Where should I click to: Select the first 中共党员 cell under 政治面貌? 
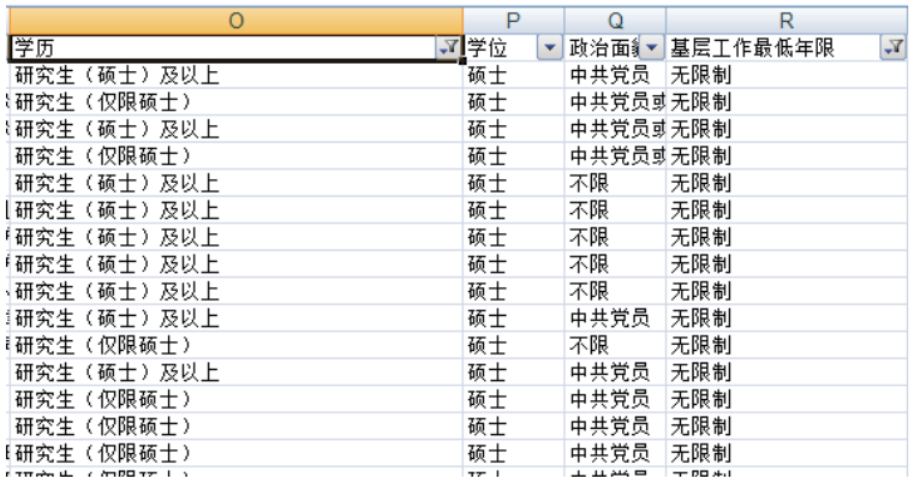tap(610, 75)
